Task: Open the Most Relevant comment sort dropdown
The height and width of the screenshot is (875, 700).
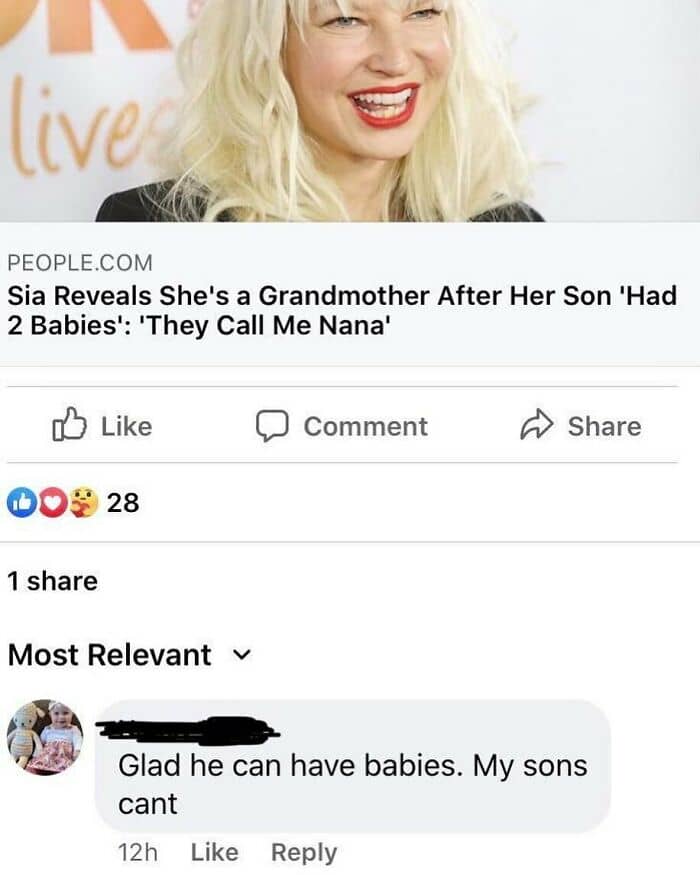Action: point(109,655)
